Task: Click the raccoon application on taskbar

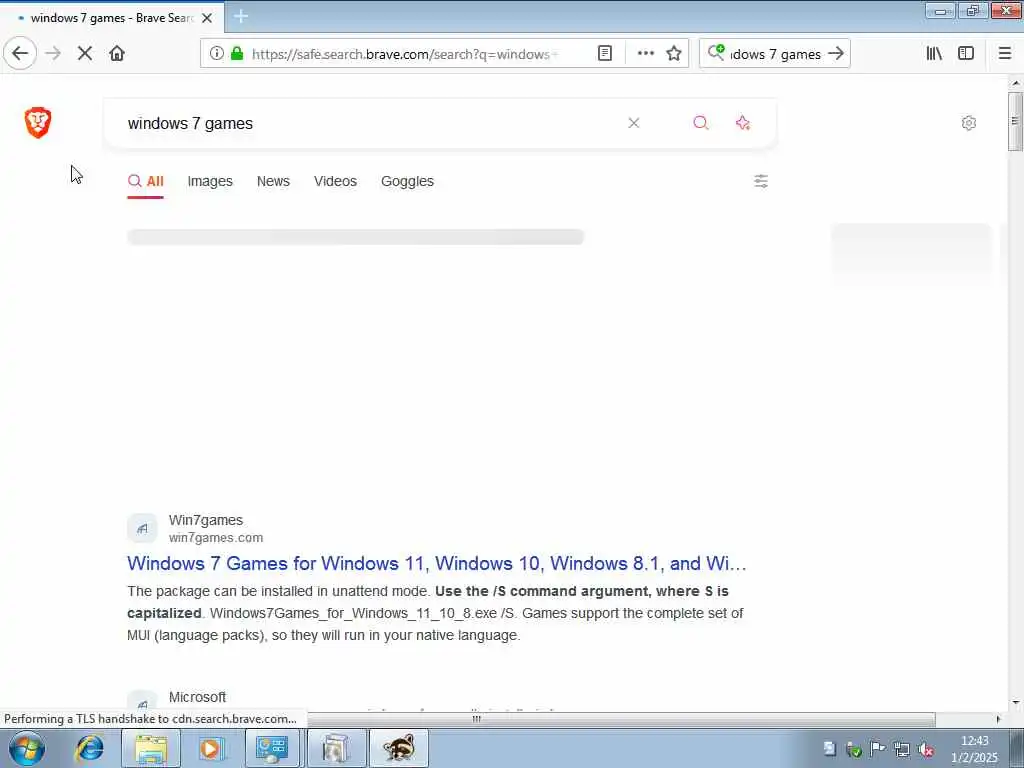Action: pyautogui.click(x=399, y=748)
